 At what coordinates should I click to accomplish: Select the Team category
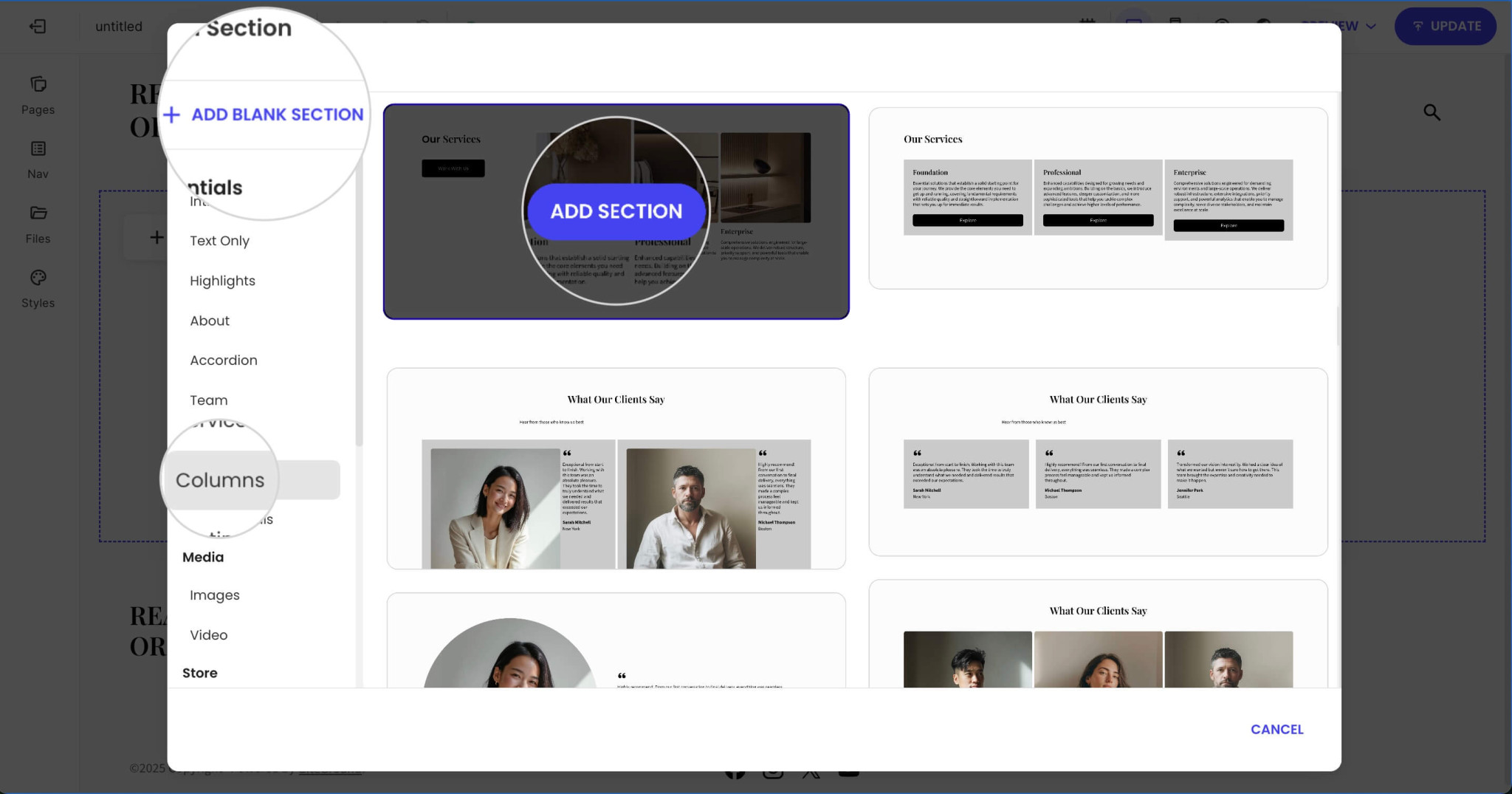209,400
